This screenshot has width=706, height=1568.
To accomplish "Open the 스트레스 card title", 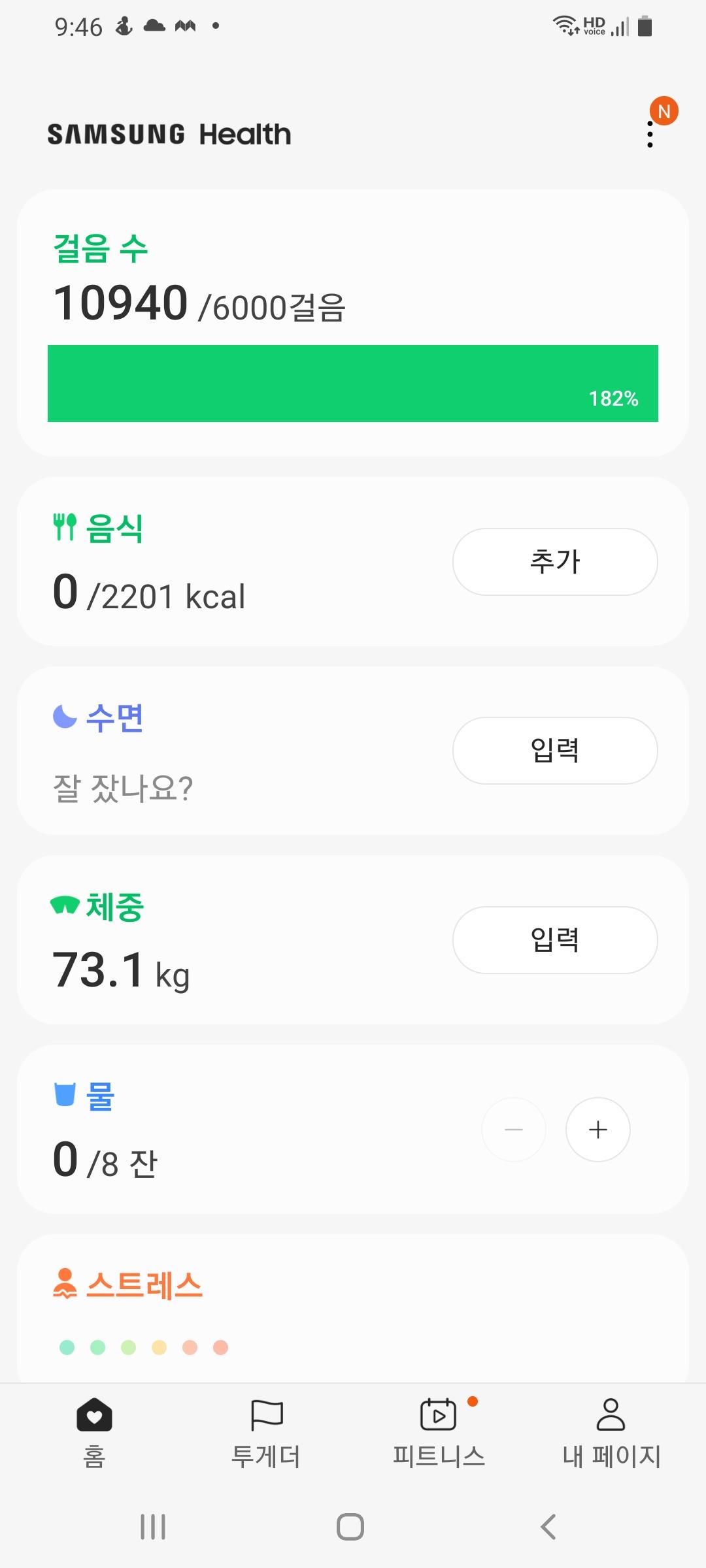I will [144, 1284].
